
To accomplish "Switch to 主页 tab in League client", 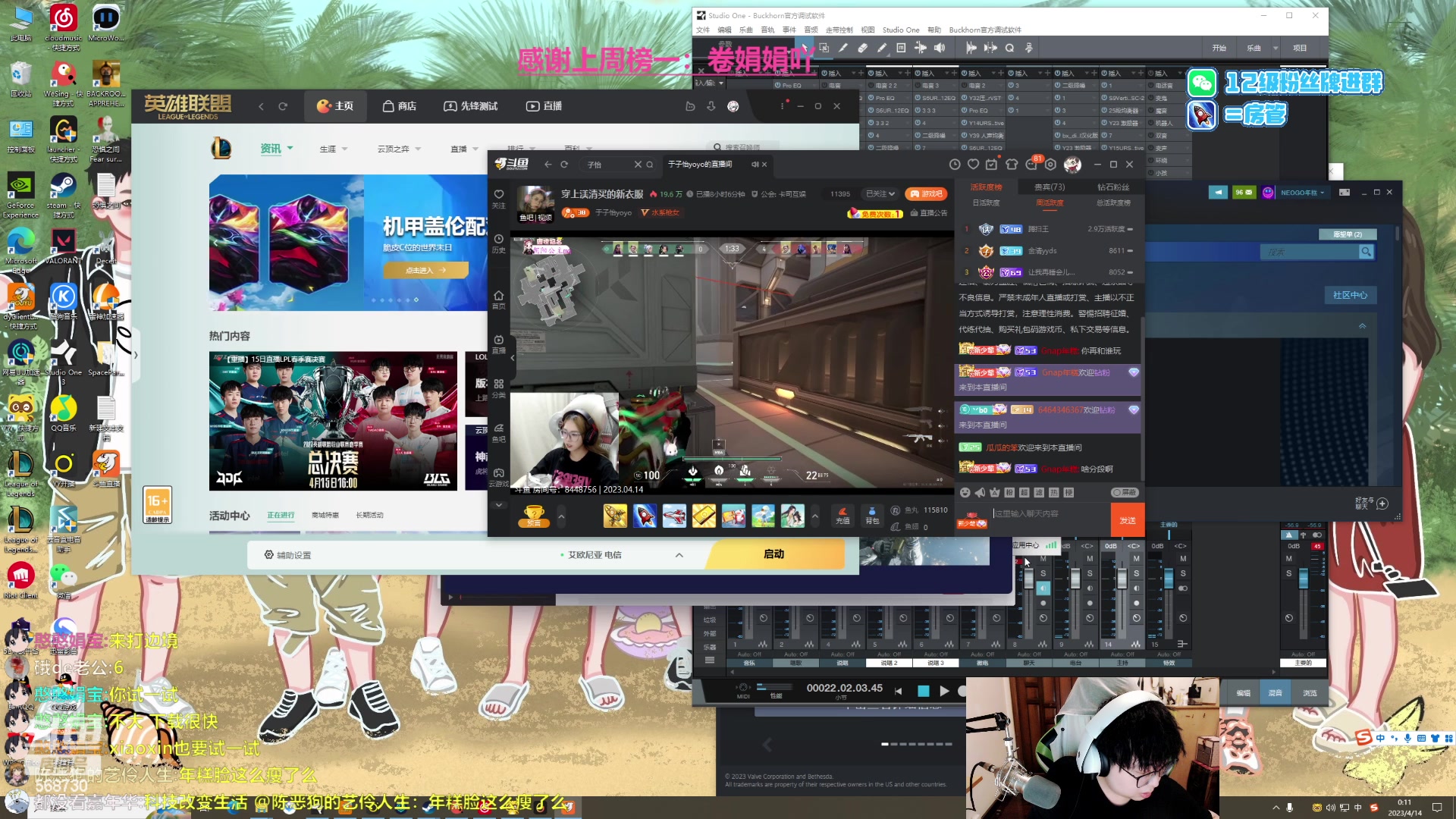I will click(x=335, y=106).
